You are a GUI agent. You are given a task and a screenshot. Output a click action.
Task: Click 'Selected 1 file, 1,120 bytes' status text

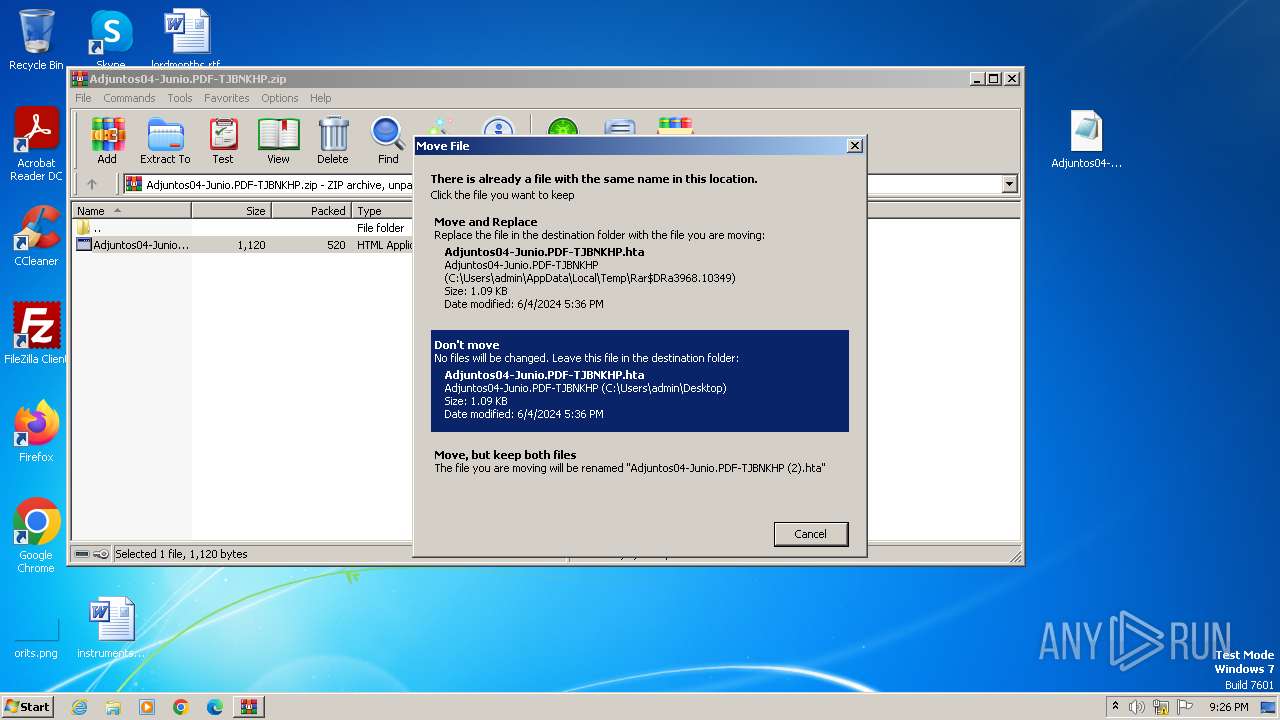[181, 554]
